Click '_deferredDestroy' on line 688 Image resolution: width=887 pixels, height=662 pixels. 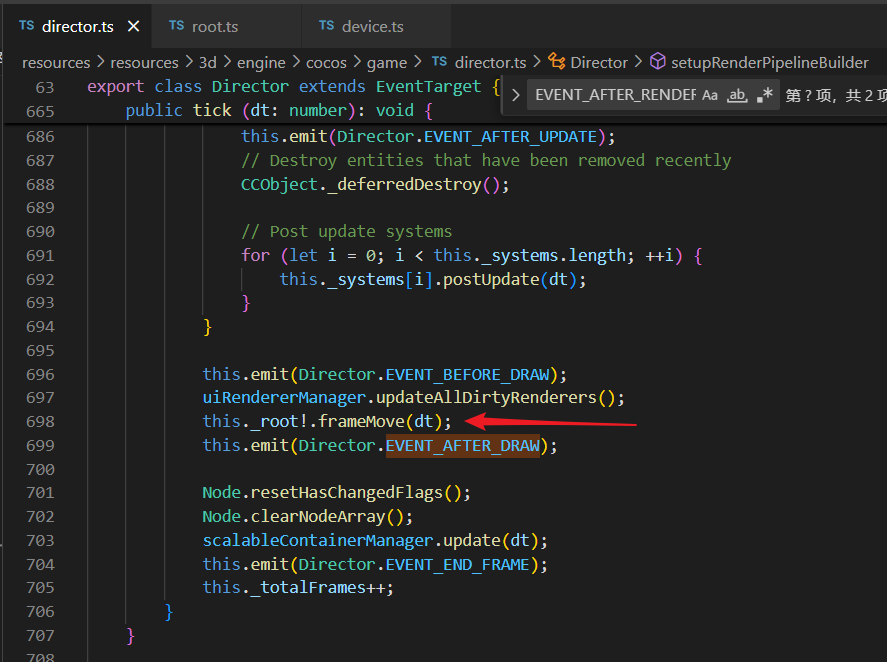coord(404,184)
